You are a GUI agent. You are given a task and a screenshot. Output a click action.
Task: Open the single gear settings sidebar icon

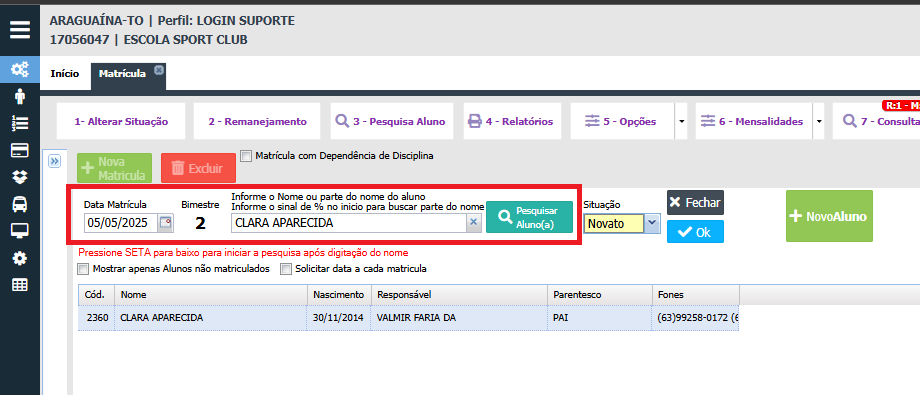pos(19,258)
